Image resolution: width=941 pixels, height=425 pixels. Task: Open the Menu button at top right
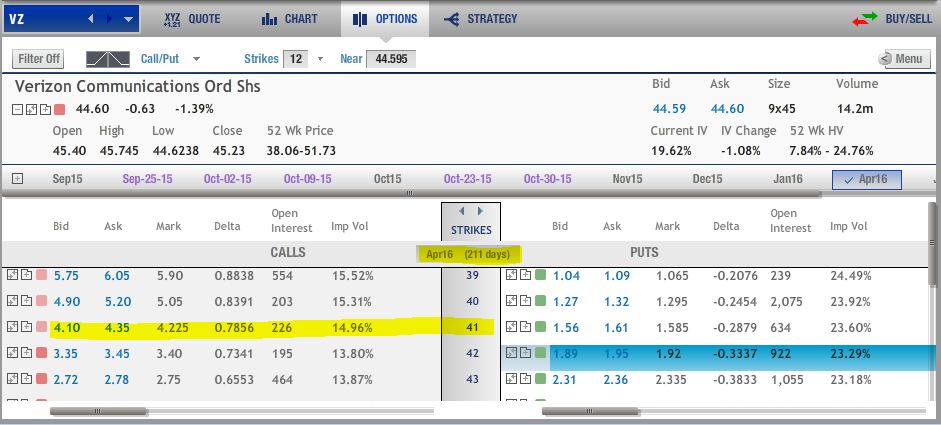pyautogui.click(x=904, y=59)
